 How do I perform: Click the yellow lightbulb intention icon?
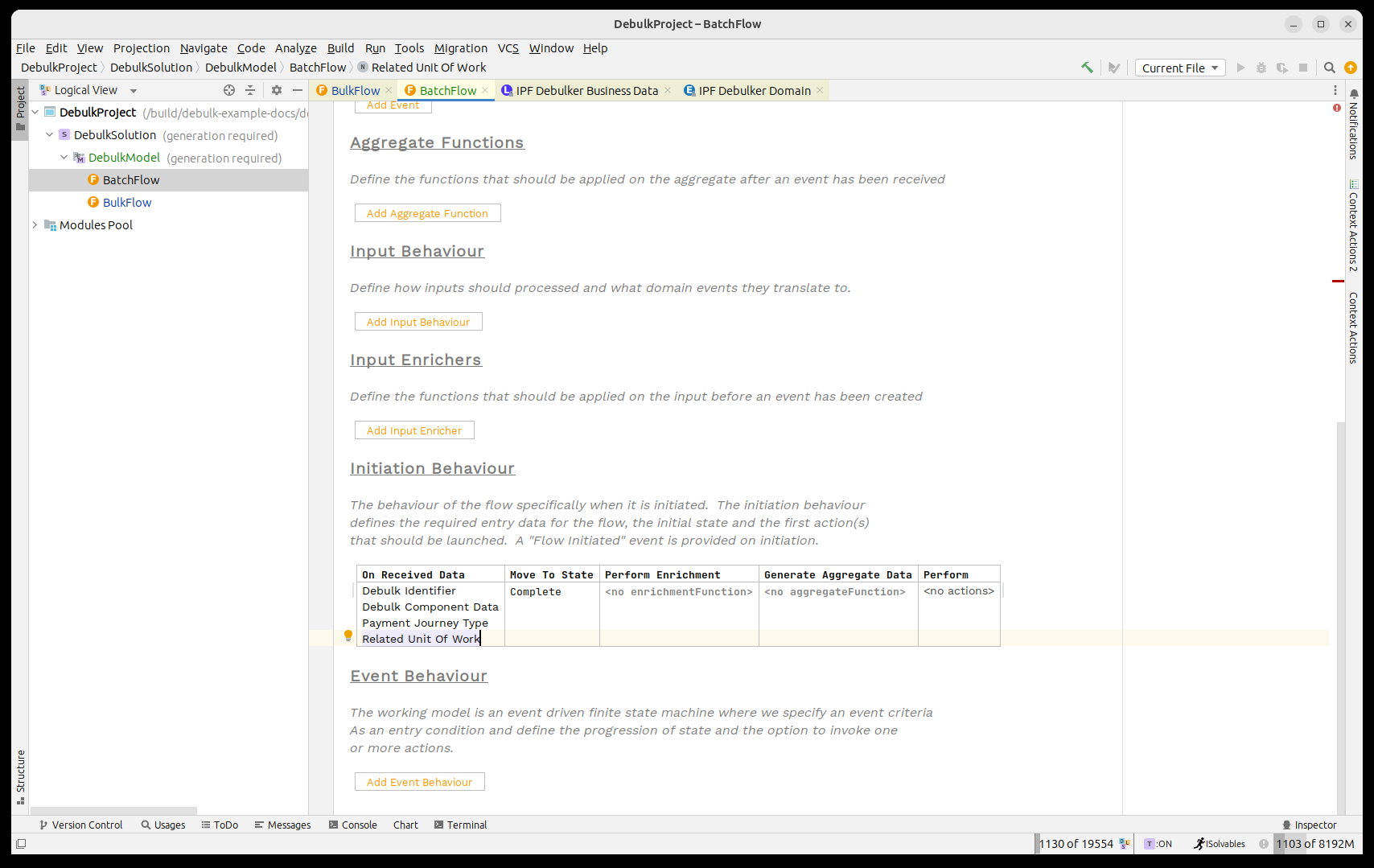click(x=348, y=636)
